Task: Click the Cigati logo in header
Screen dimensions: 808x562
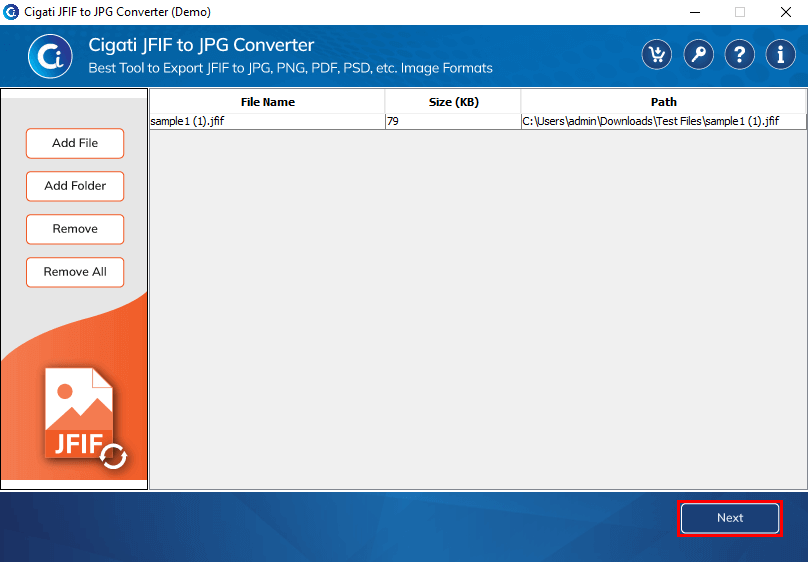Action: tap(50, 56)
